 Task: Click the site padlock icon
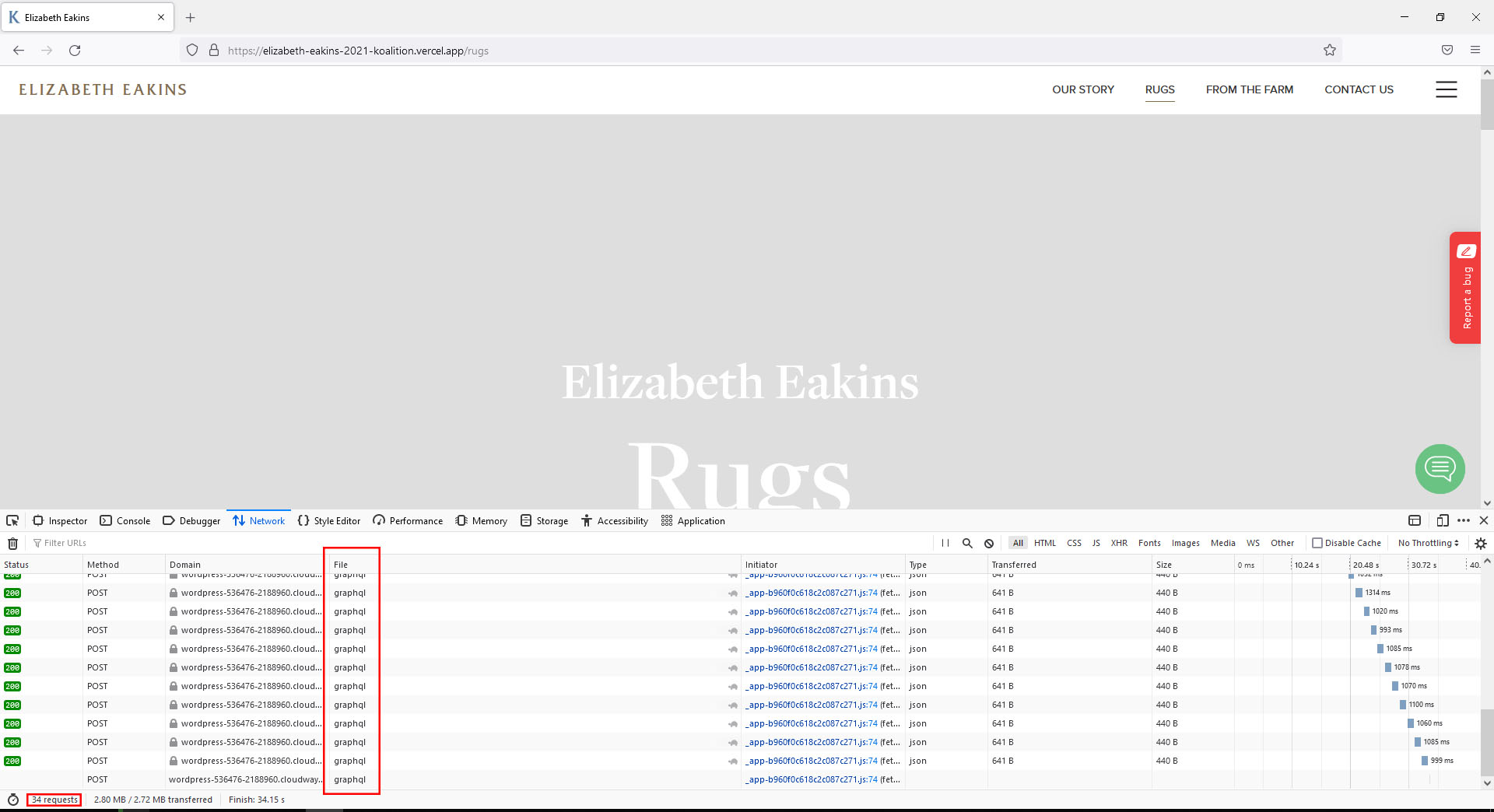tap(214, 50)
